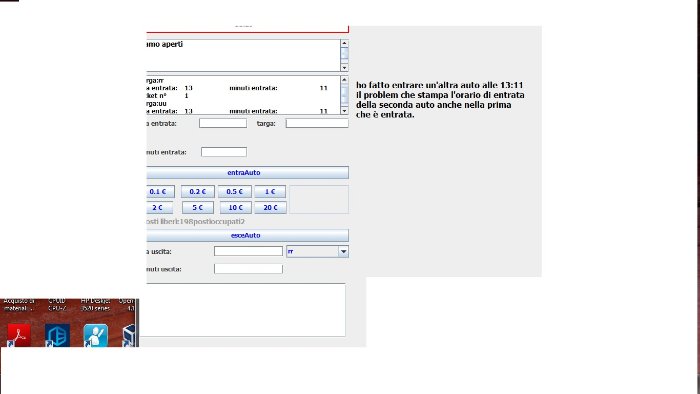Open the VirtualBox cube desktop shortcut
The height and width of the screenshot is (394, 700).
[x=129, y=336]
